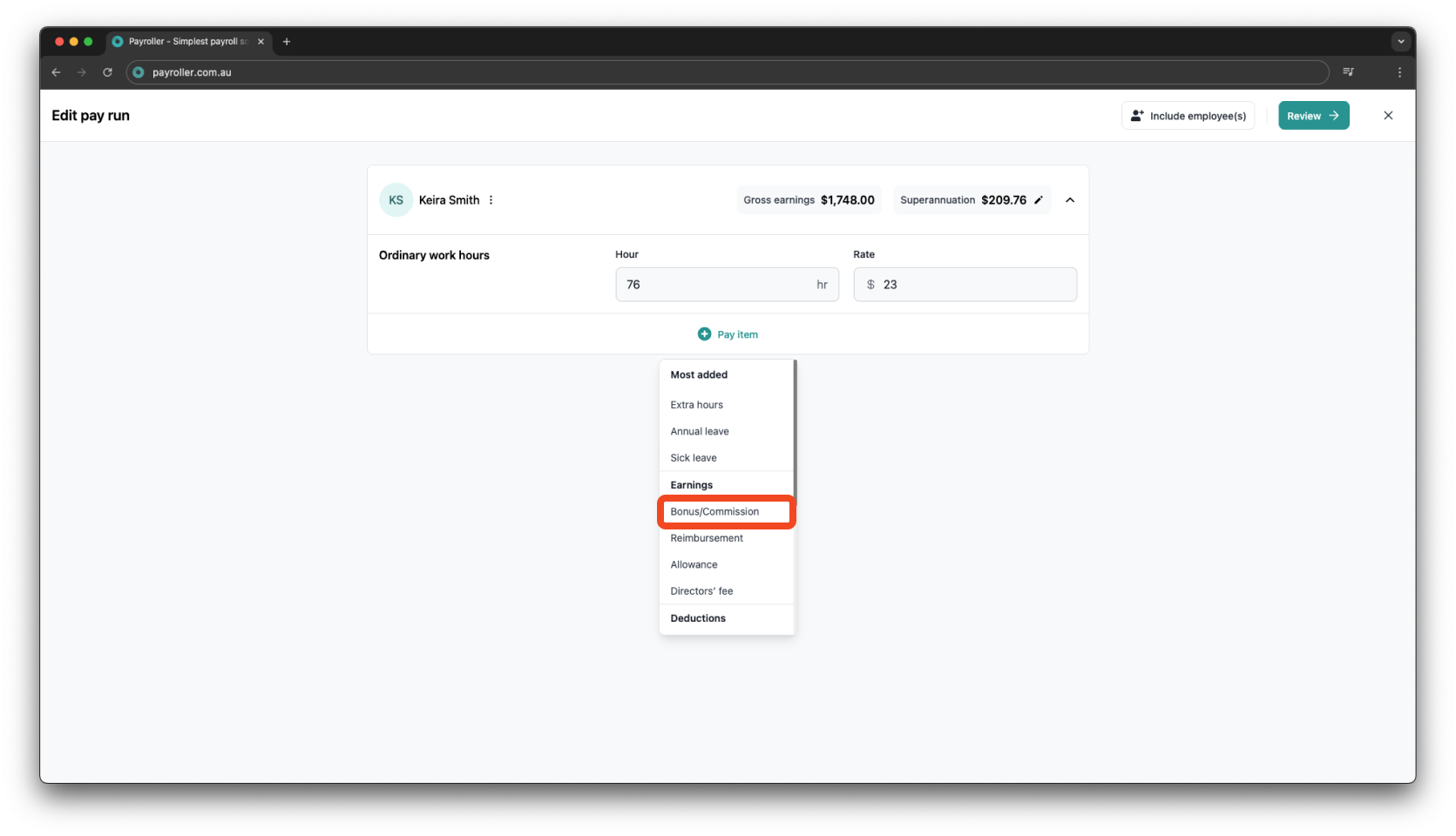Collapse Keira Smith's pay details with chevron
The width and height of the screenshot is (1456, 836).
(x=1070, y=199)
